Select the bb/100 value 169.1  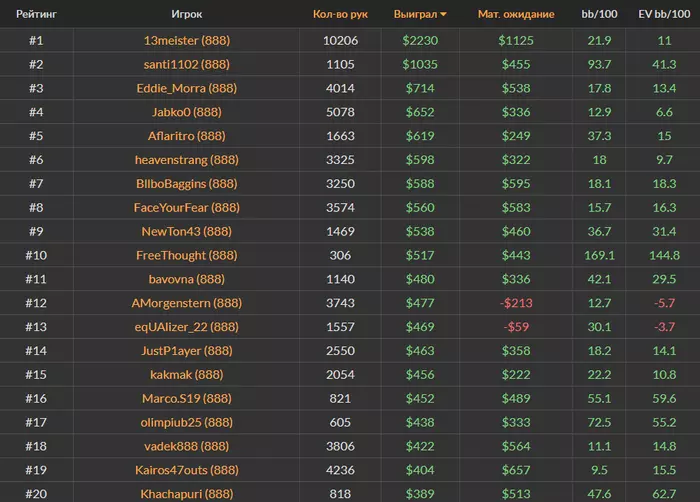pos(599,255)
